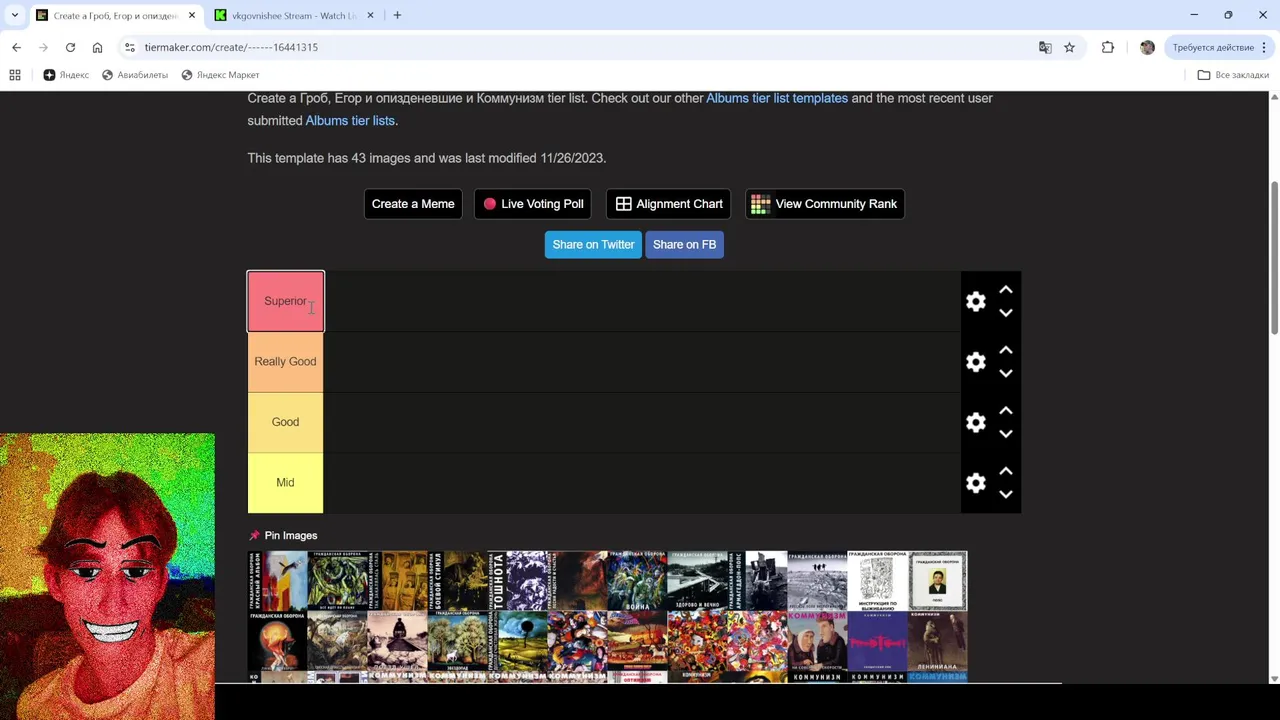The image size is (1280, 720).
Task: Select Инструкция по выживанию album cover
Action: (x=877, y=581)
